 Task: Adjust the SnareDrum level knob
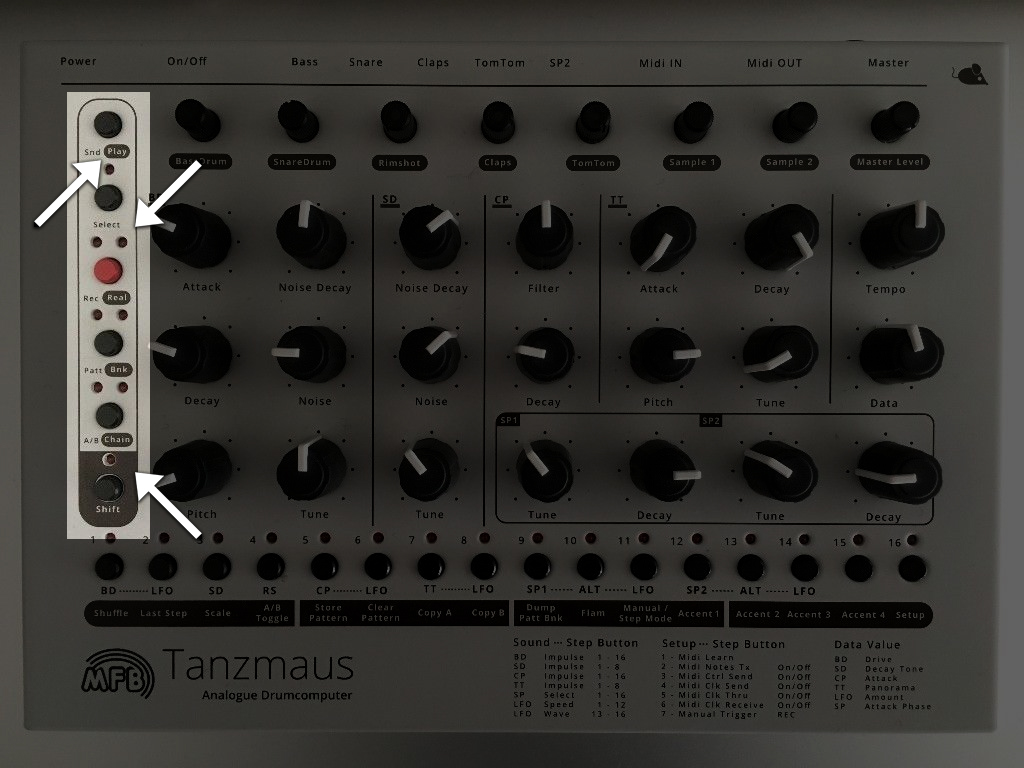(299, 121)
